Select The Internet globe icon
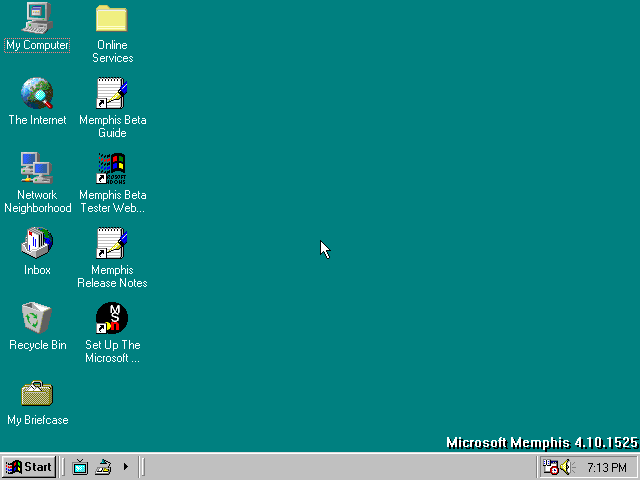 37,93
